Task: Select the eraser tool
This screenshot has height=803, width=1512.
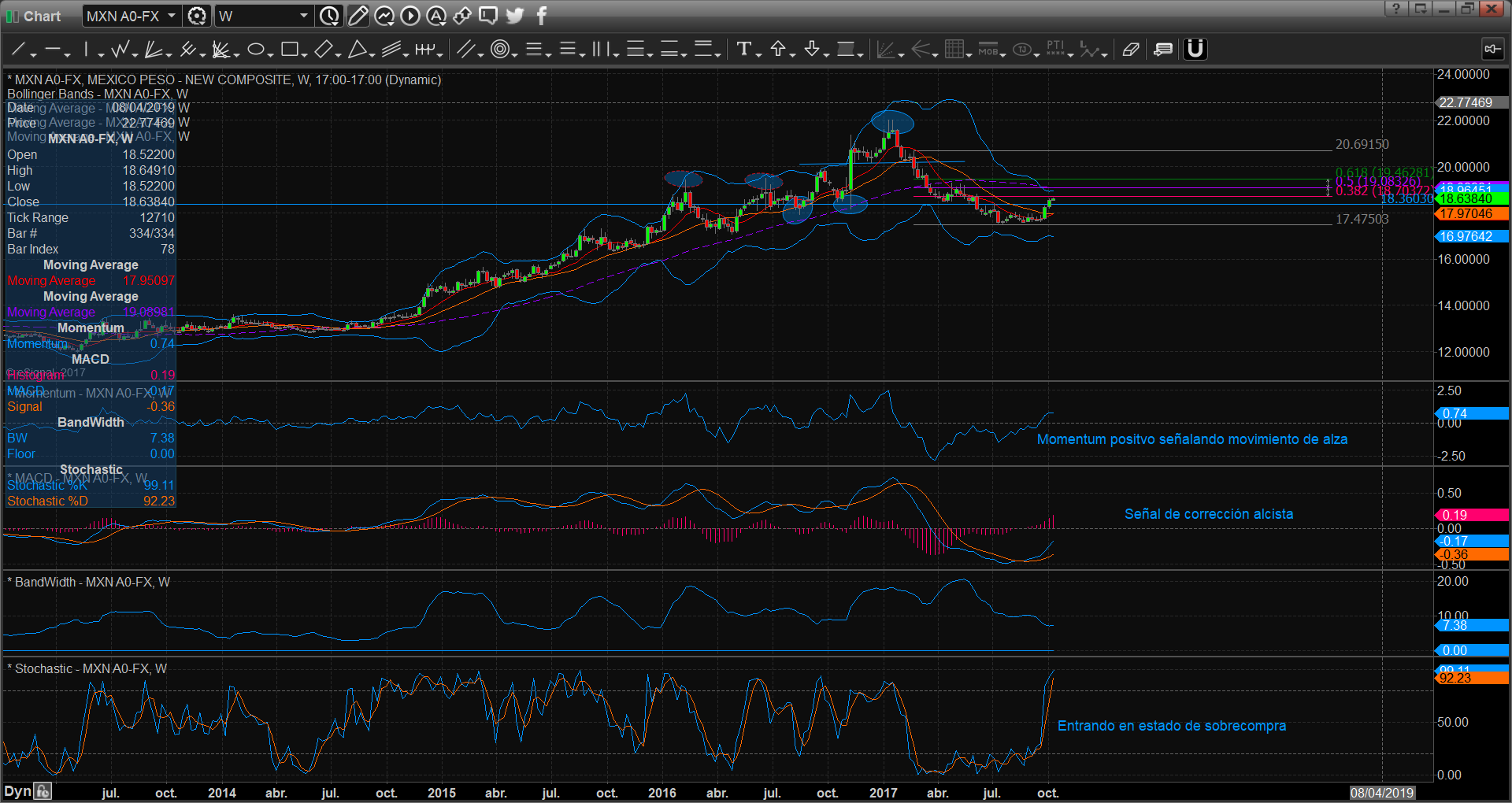Action: coord(1131,50)
